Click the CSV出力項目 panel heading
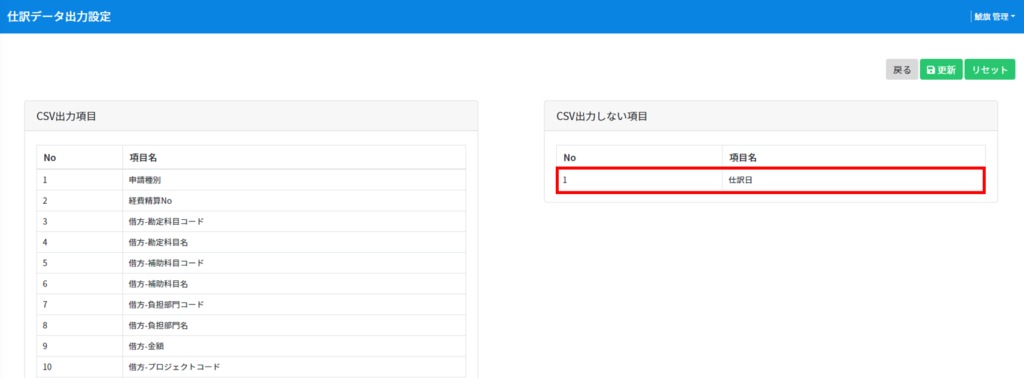 (67, 117)
